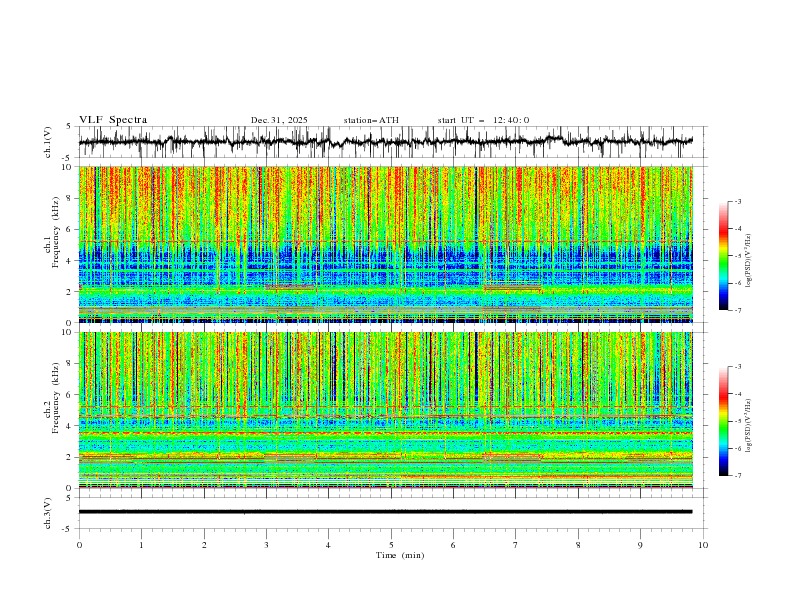This screenshot has height=612, width=792.
Task: Click the 'Time (min)' axis label
Action: click(x=400, y=555)
